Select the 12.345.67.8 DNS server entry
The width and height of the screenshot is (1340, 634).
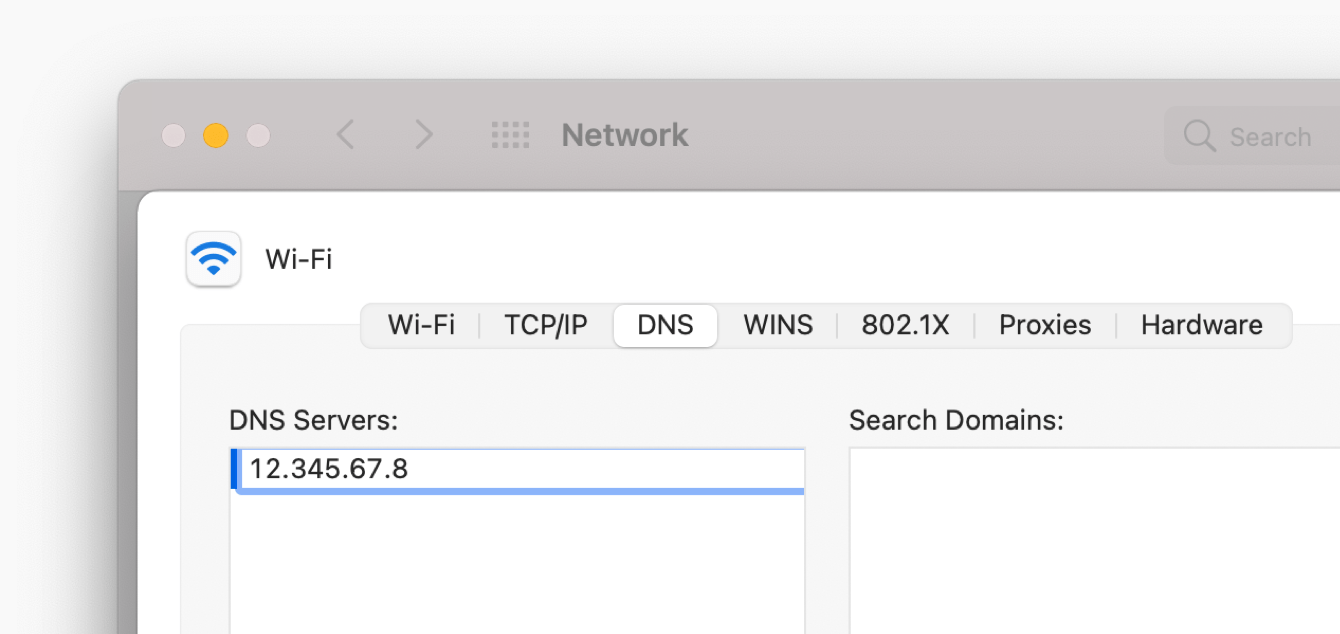point(329,468)
